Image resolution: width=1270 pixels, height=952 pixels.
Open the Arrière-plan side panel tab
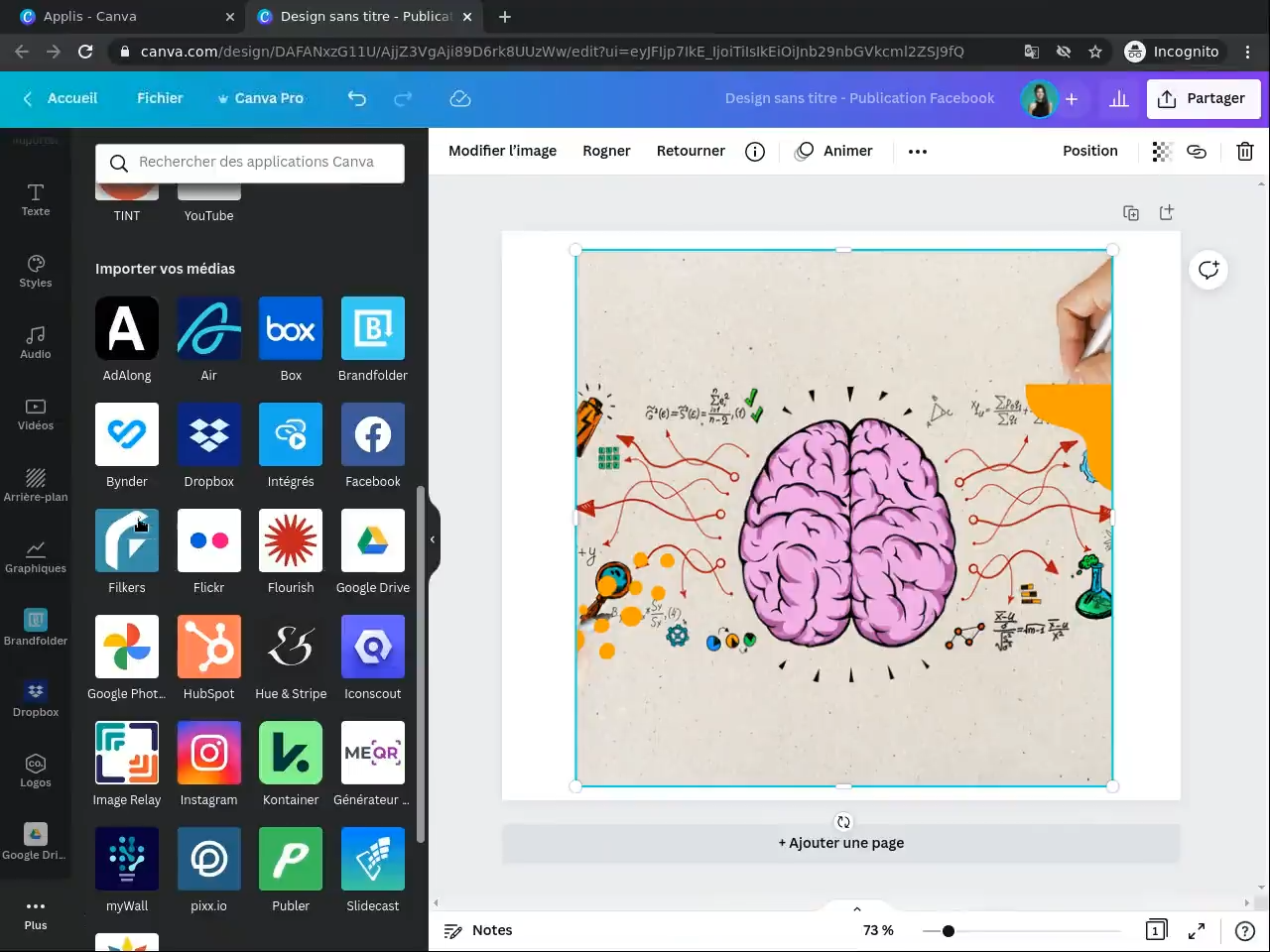[36, 485]
